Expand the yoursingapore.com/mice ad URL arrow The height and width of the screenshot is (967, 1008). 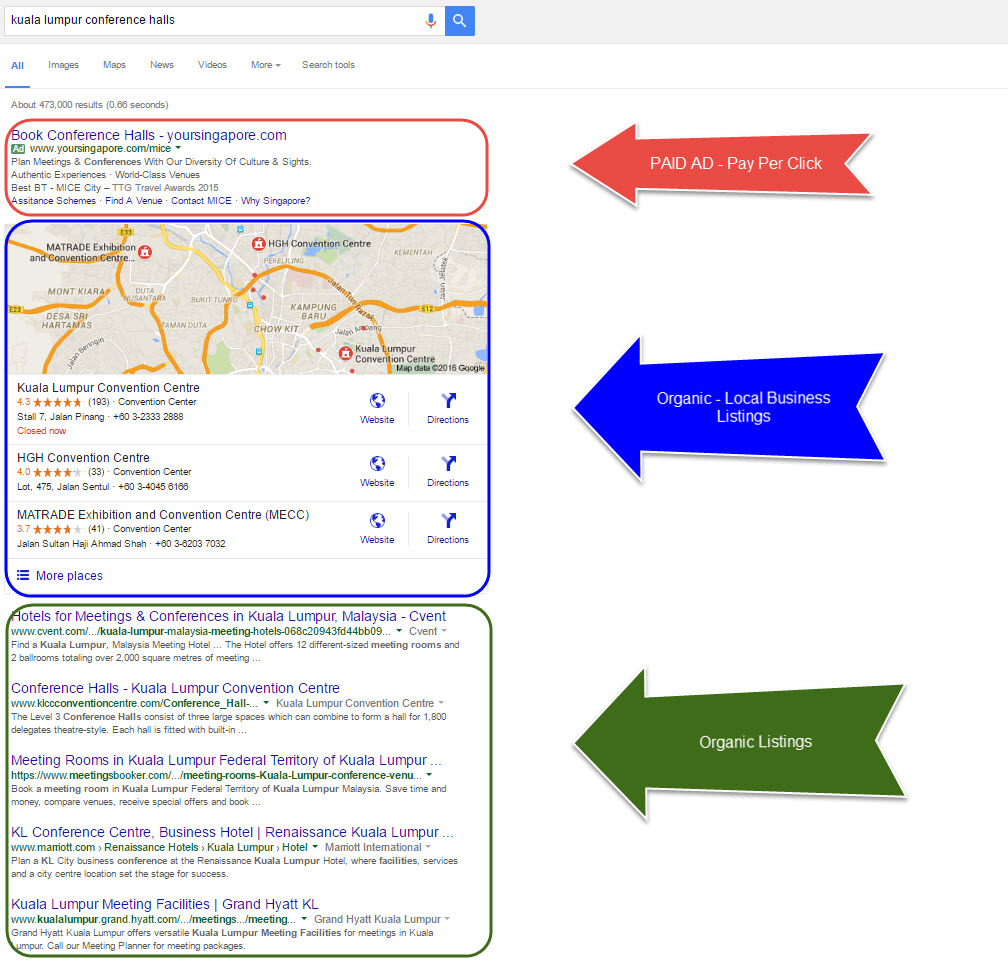pos(178,149)
